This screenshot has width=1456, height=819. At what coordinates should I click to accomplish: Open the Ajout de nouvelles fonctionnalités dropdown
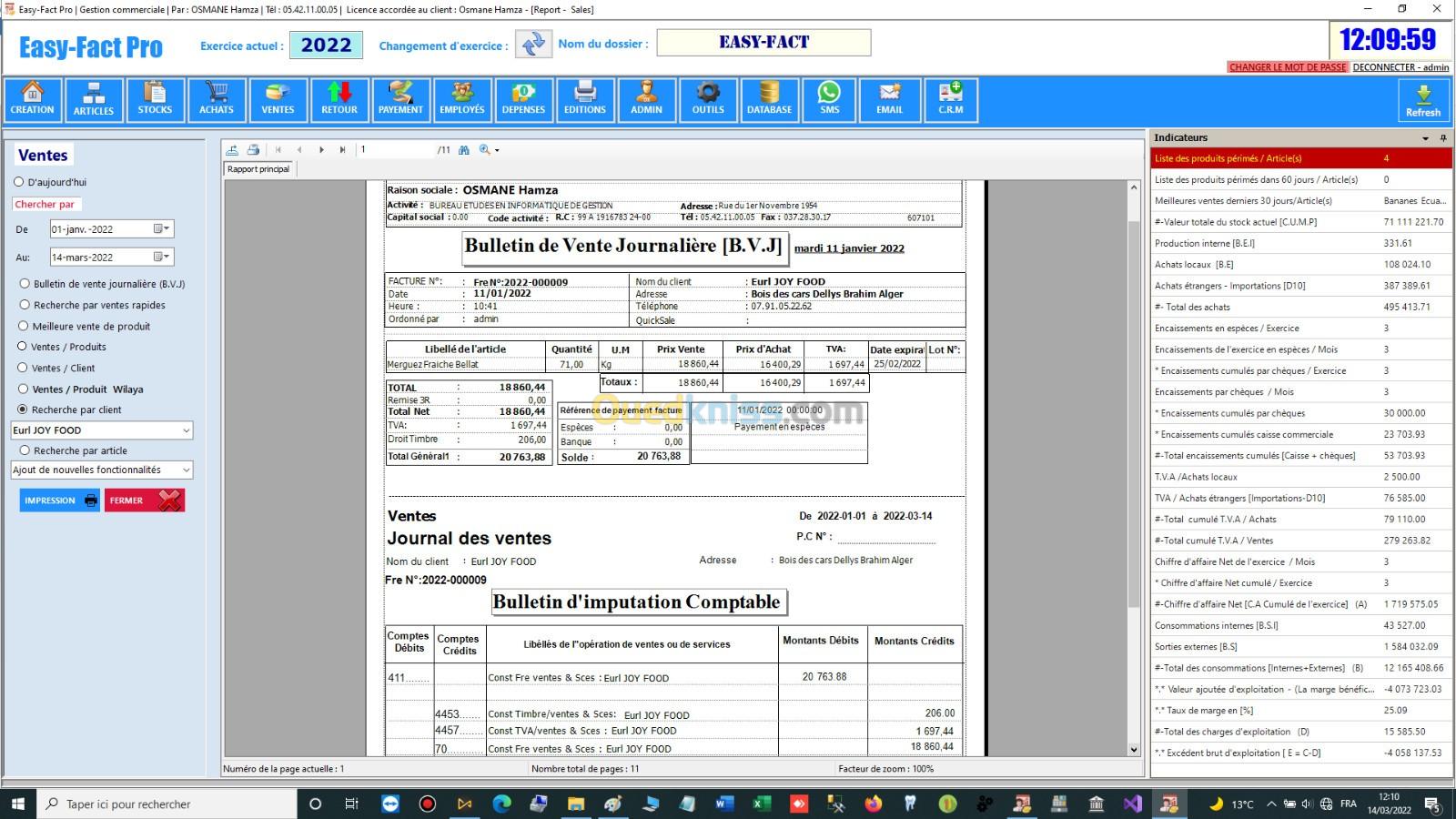pos(186,470)
